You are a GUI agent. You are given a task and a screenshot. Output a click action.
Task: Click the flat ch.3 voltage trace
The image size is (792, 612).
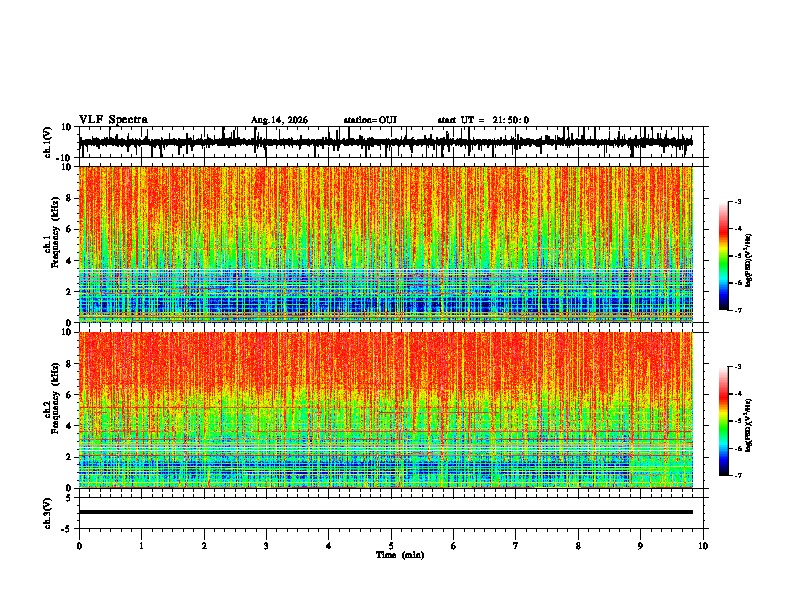tap(385, 512)
